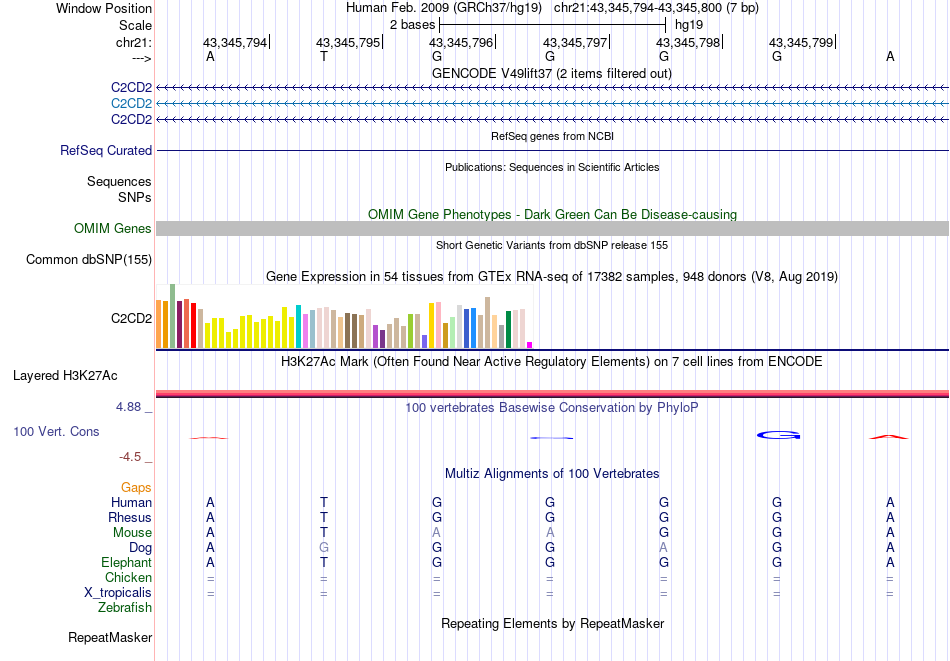
Task: Click the RefSeq Curated gene line
Action: click(552, 150)
